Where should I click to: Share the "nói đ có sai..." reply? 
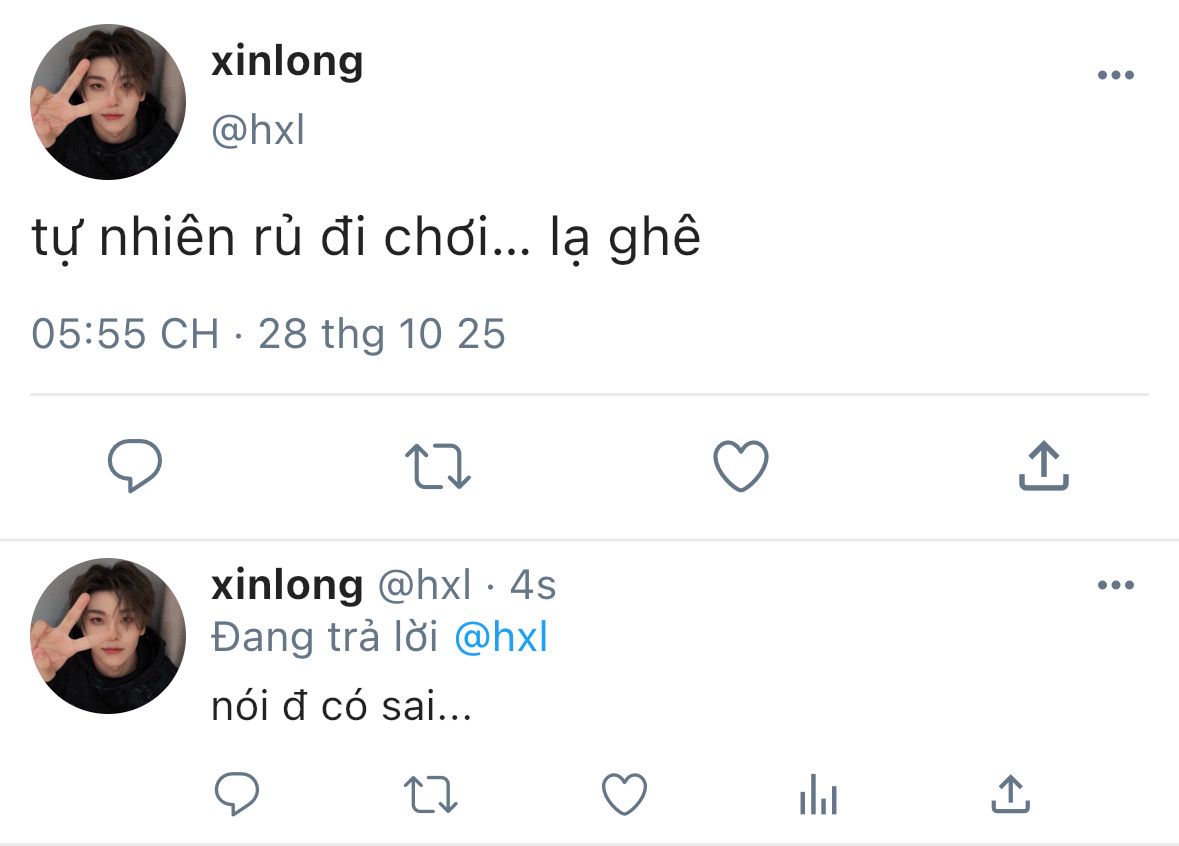click(1010, 795)
